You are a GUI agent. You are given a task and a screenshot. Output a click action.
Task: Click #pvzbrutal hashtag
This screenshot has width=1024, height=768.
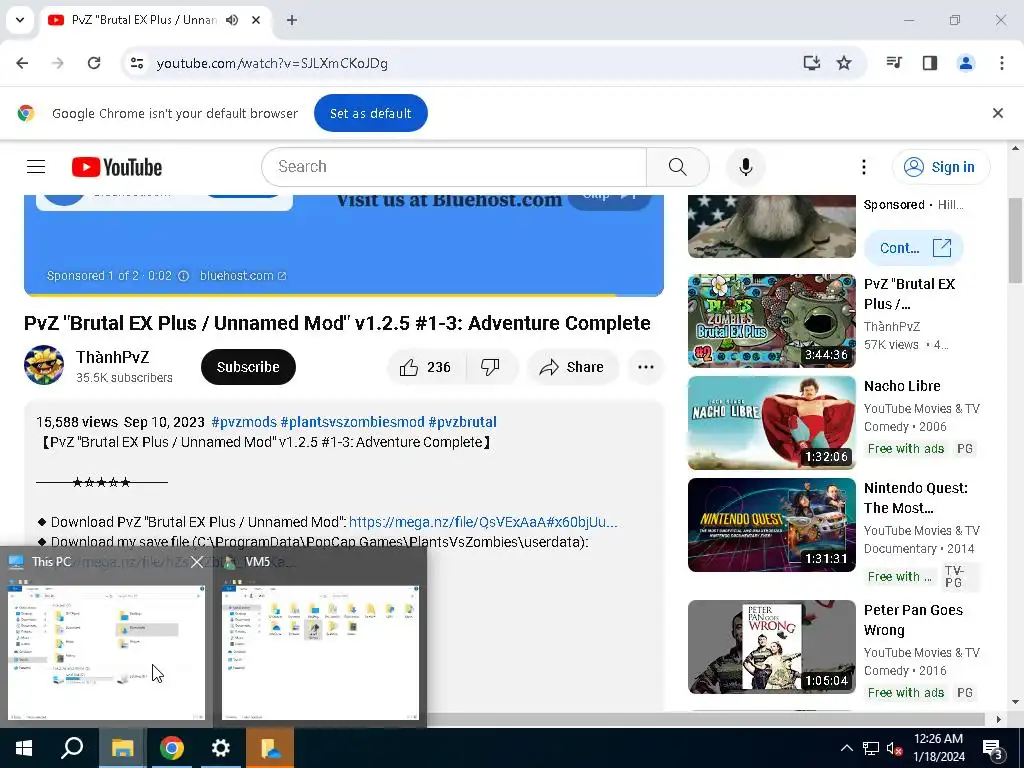point(462,422)
